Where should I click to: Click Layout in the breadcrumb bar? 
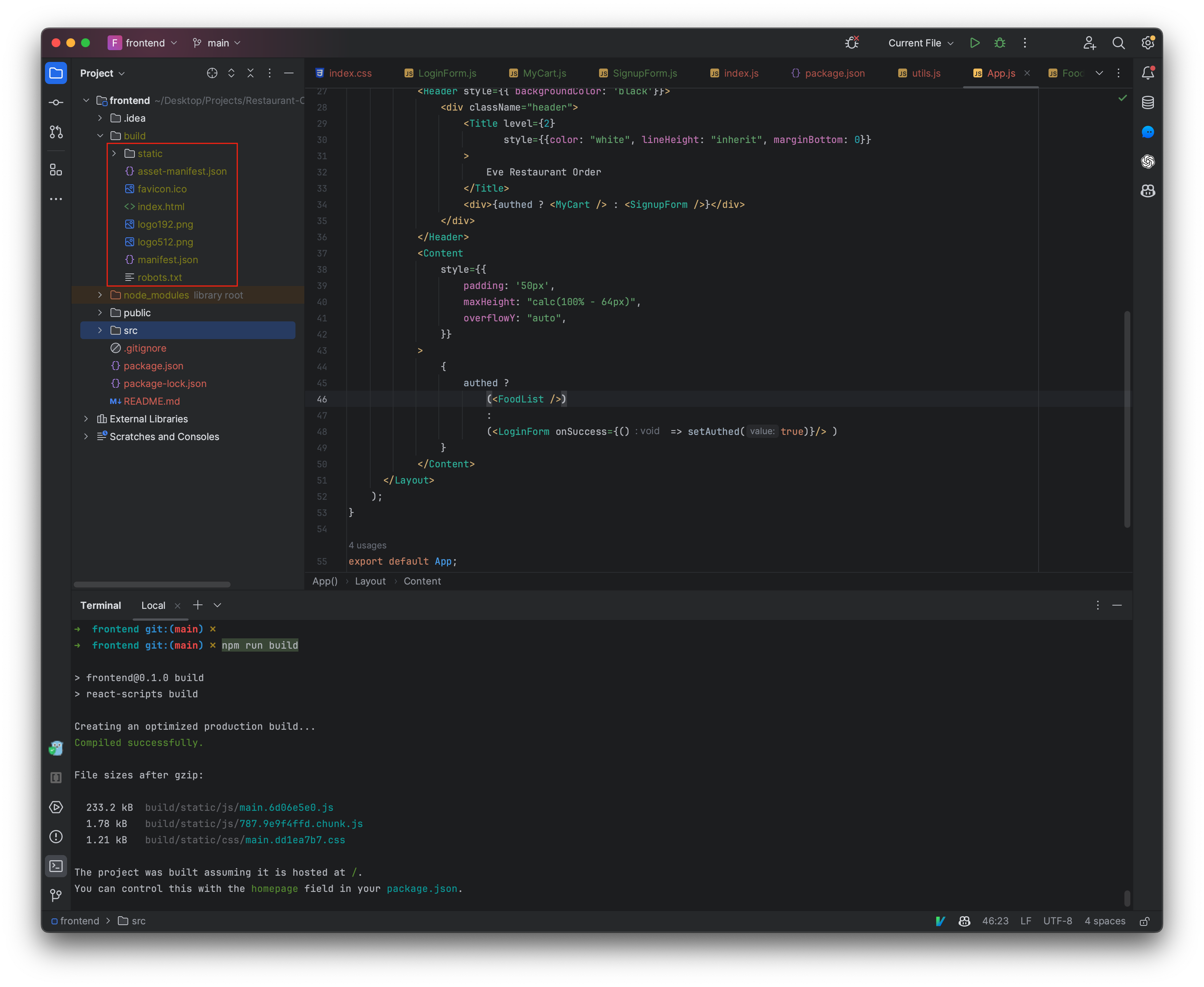[x=370, y=581]
